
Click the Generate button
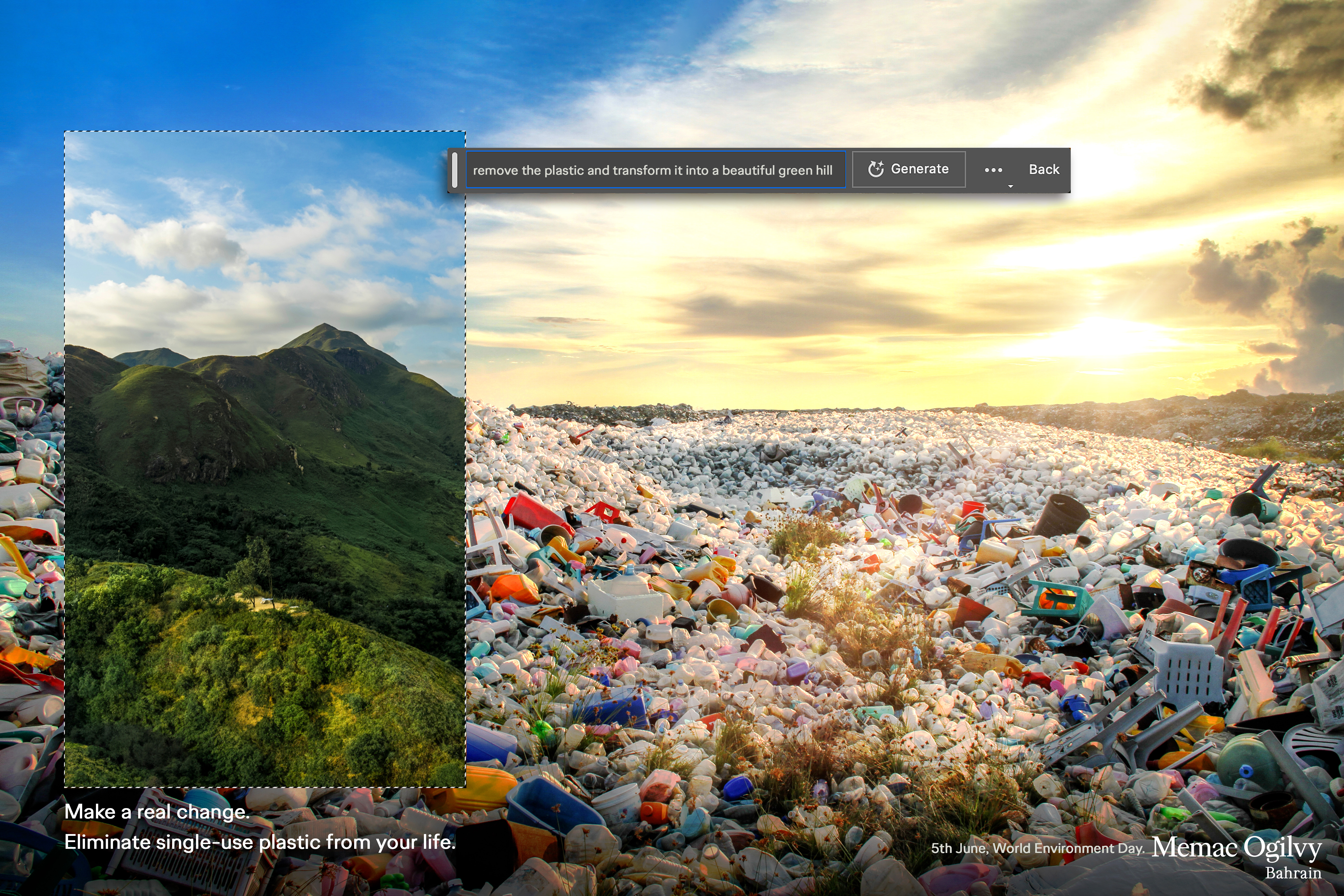908,169
